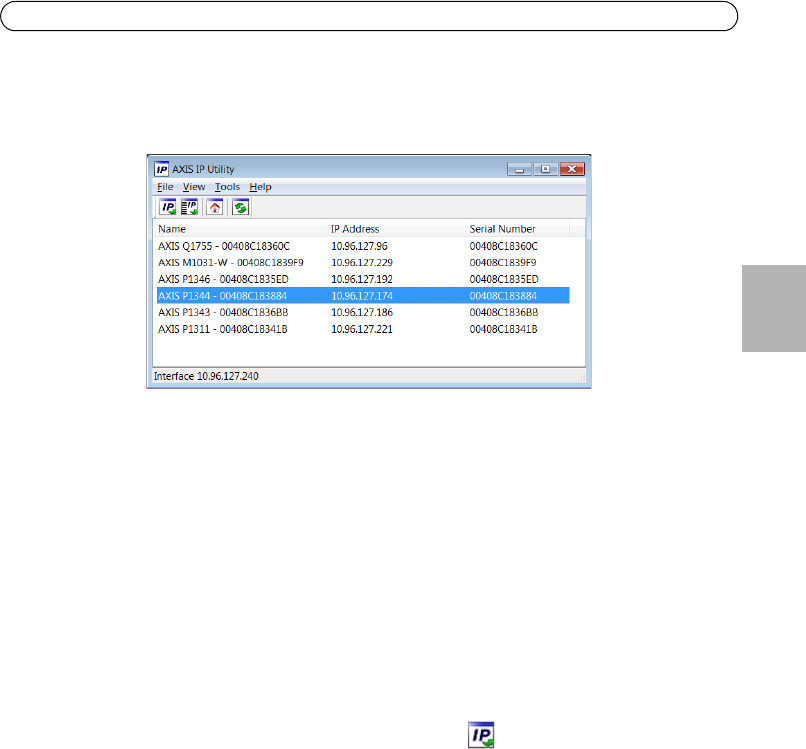Open the View menu

tap(194, 187)
